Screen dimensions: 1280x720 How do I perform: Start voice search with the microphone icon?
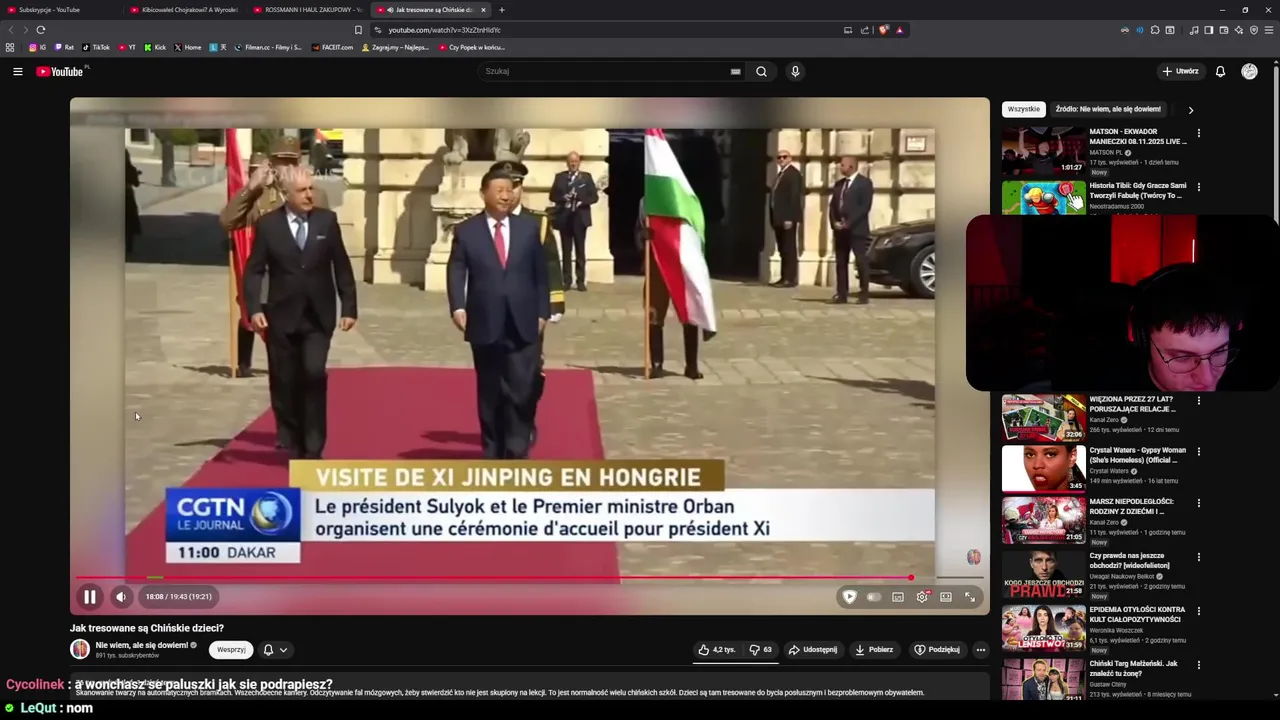795,71
